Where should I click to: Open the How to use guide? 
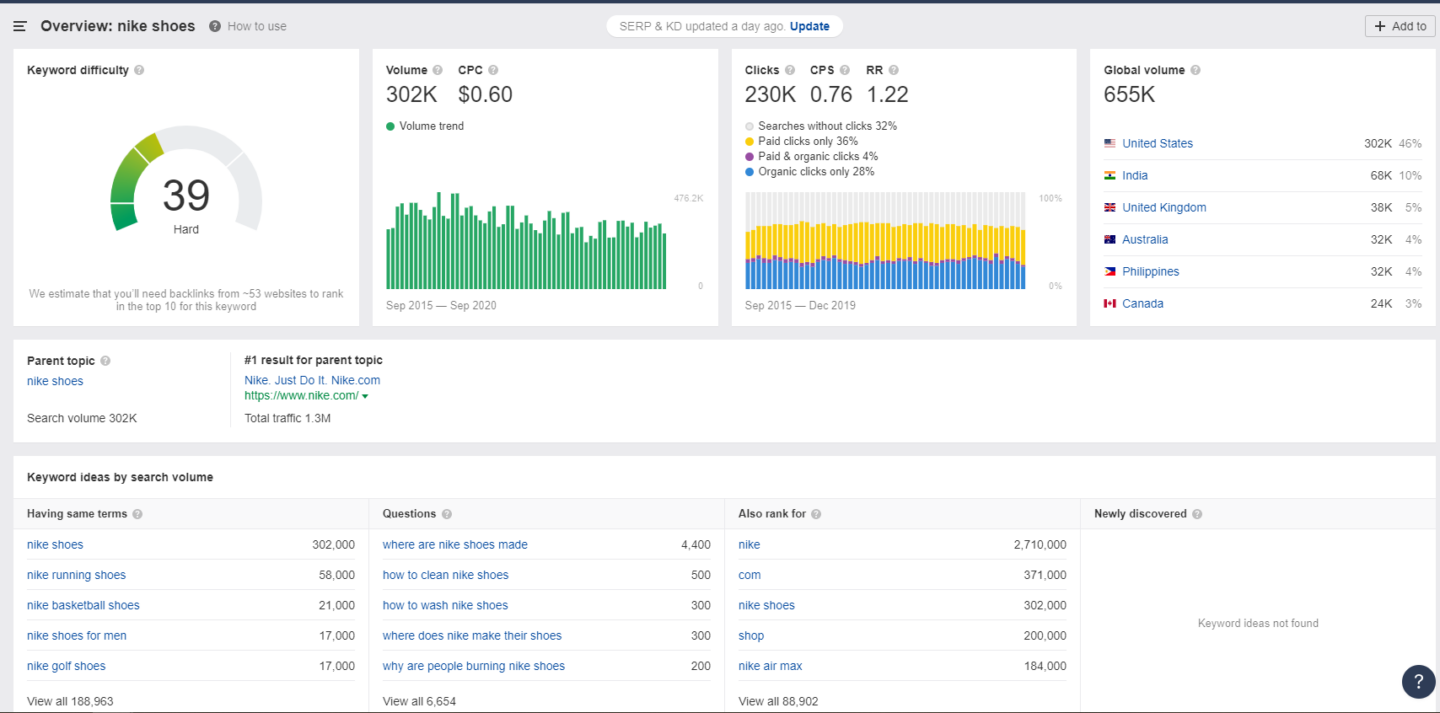256,26
